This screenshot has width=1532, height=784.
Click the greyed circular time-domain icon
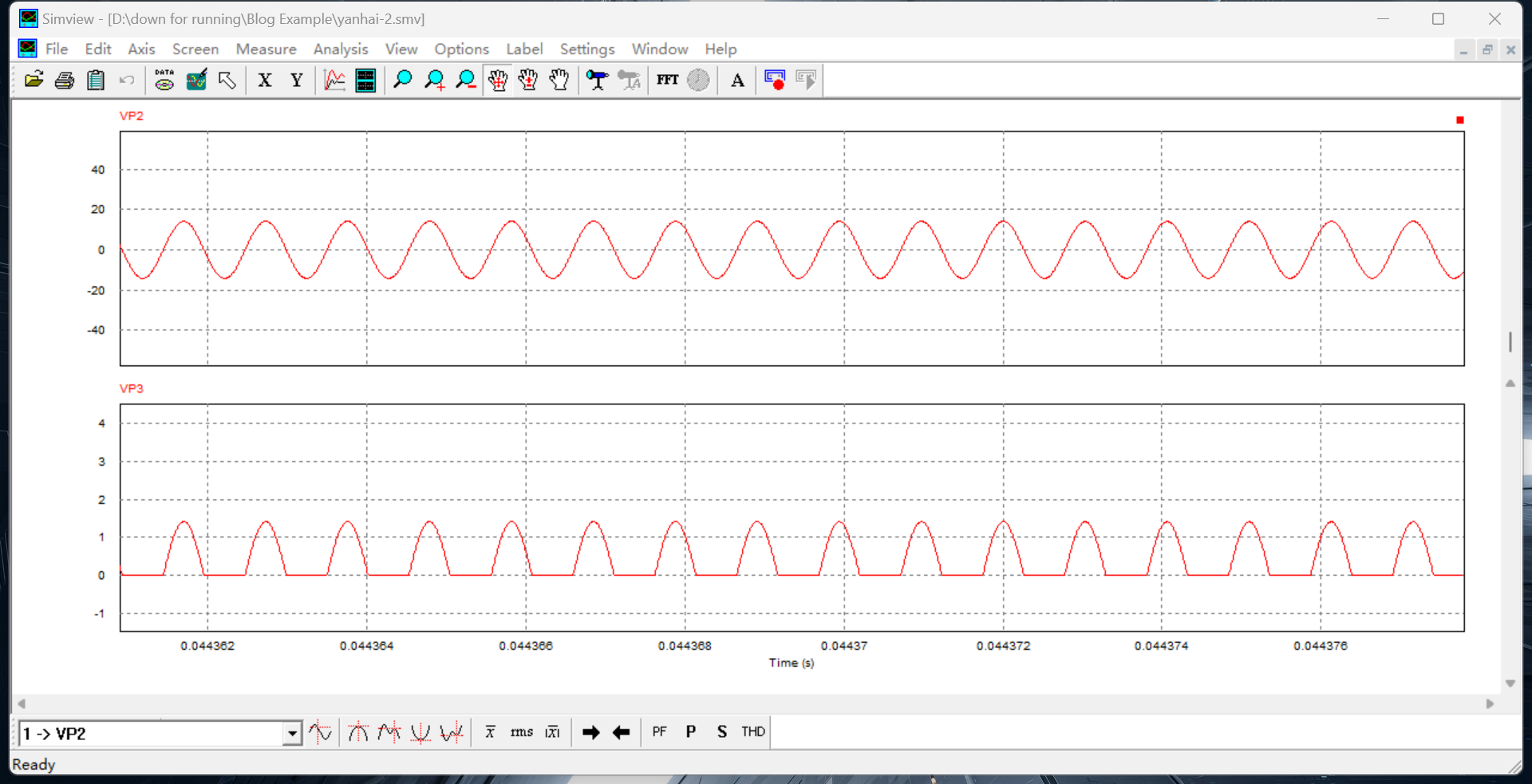(x=698, y=80)
